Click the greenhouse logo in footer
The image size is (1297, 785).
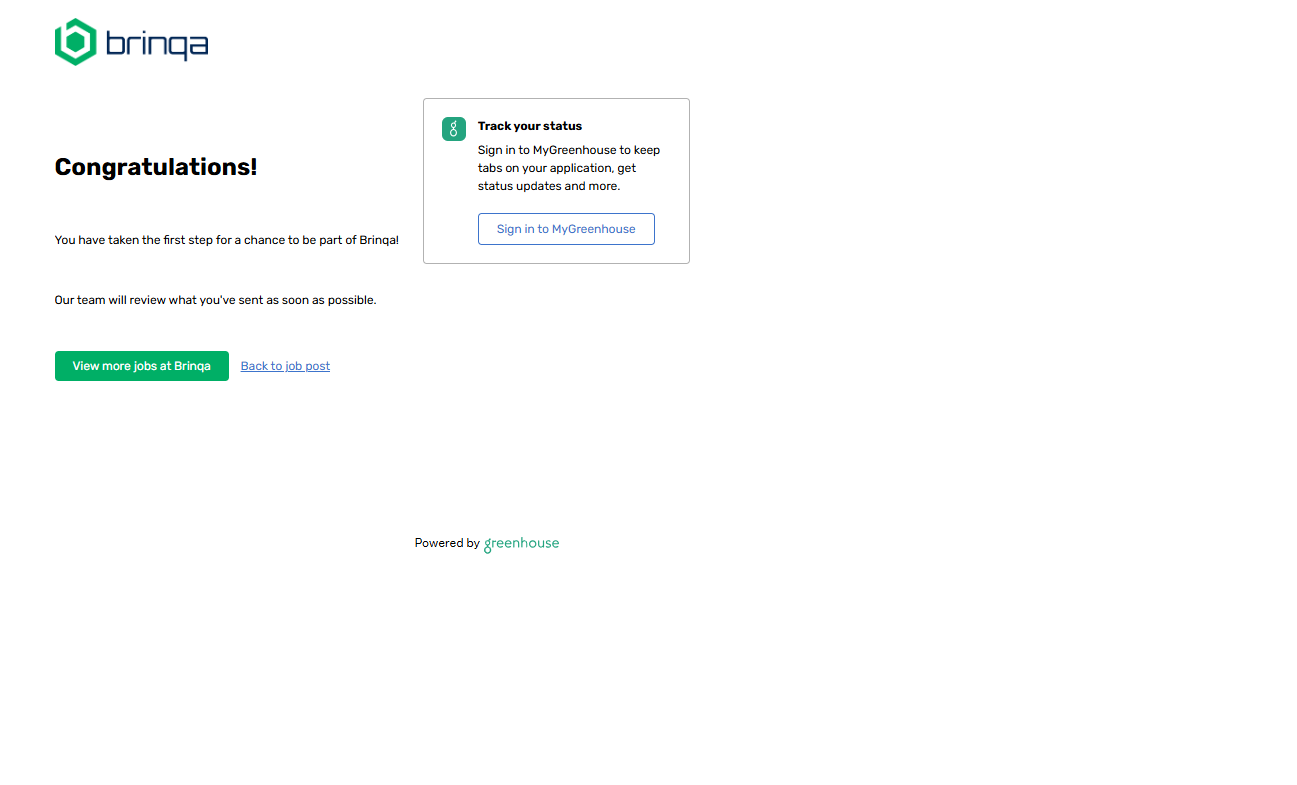pyautogui.click(x=522, y=543)
